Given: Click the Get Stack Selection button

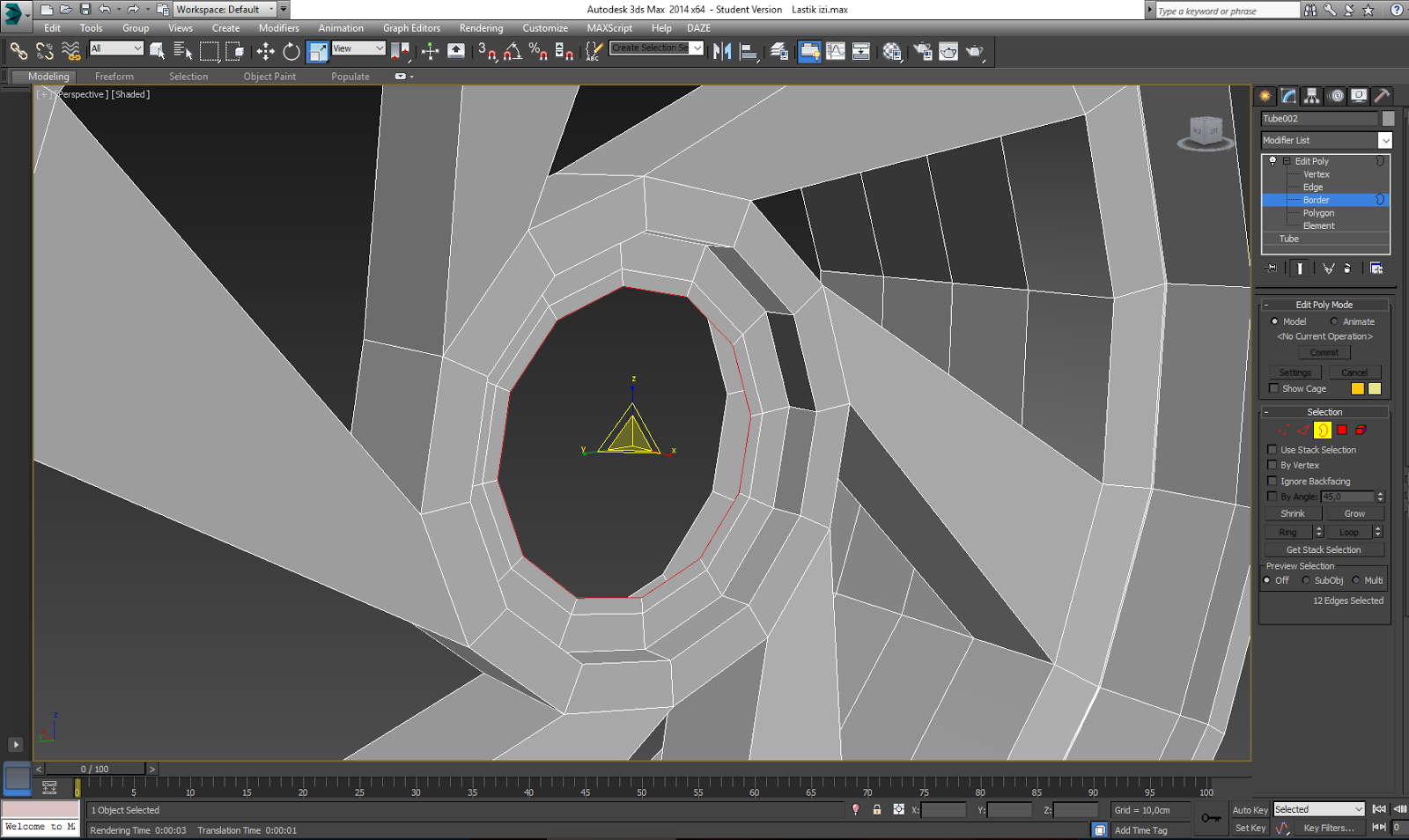Looking at the screenshot, I should click(x=1324, y=549).
